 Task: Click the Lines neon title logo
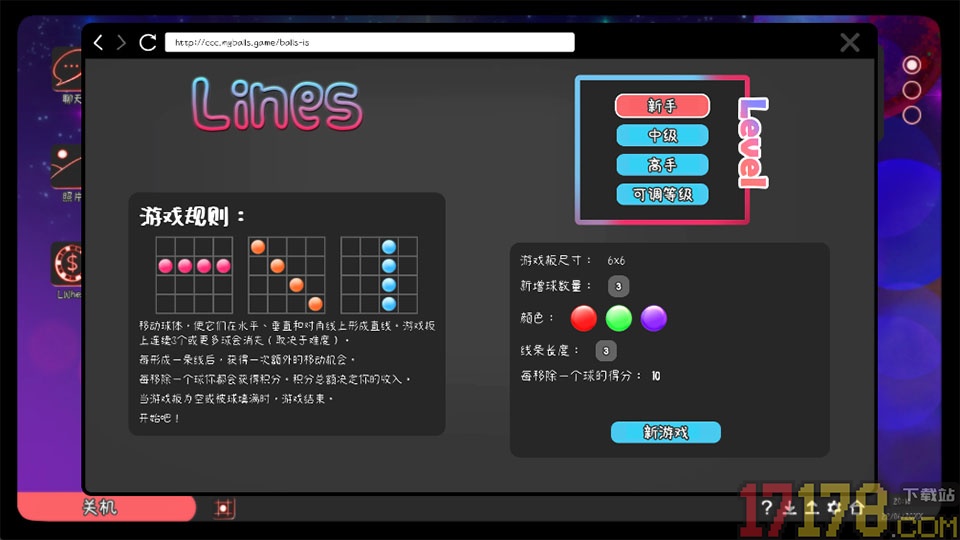pyautogui.click(x=277, y=103)
